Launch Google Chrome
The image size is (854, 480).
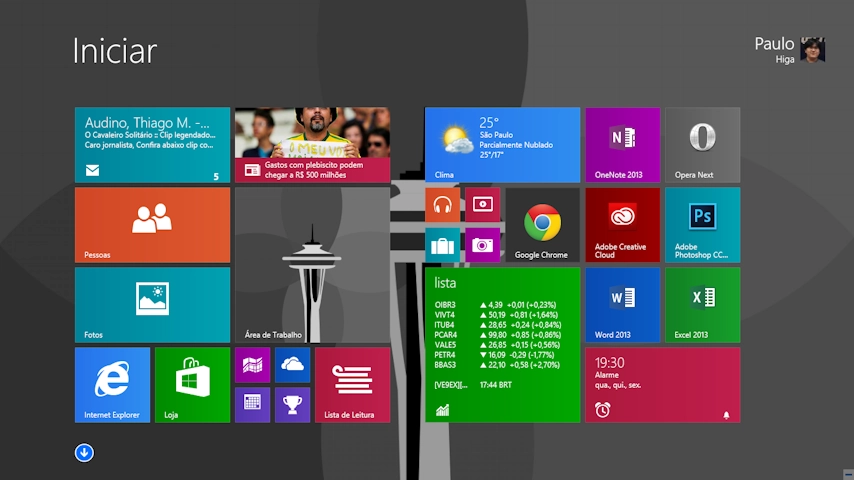coord(542,225)
